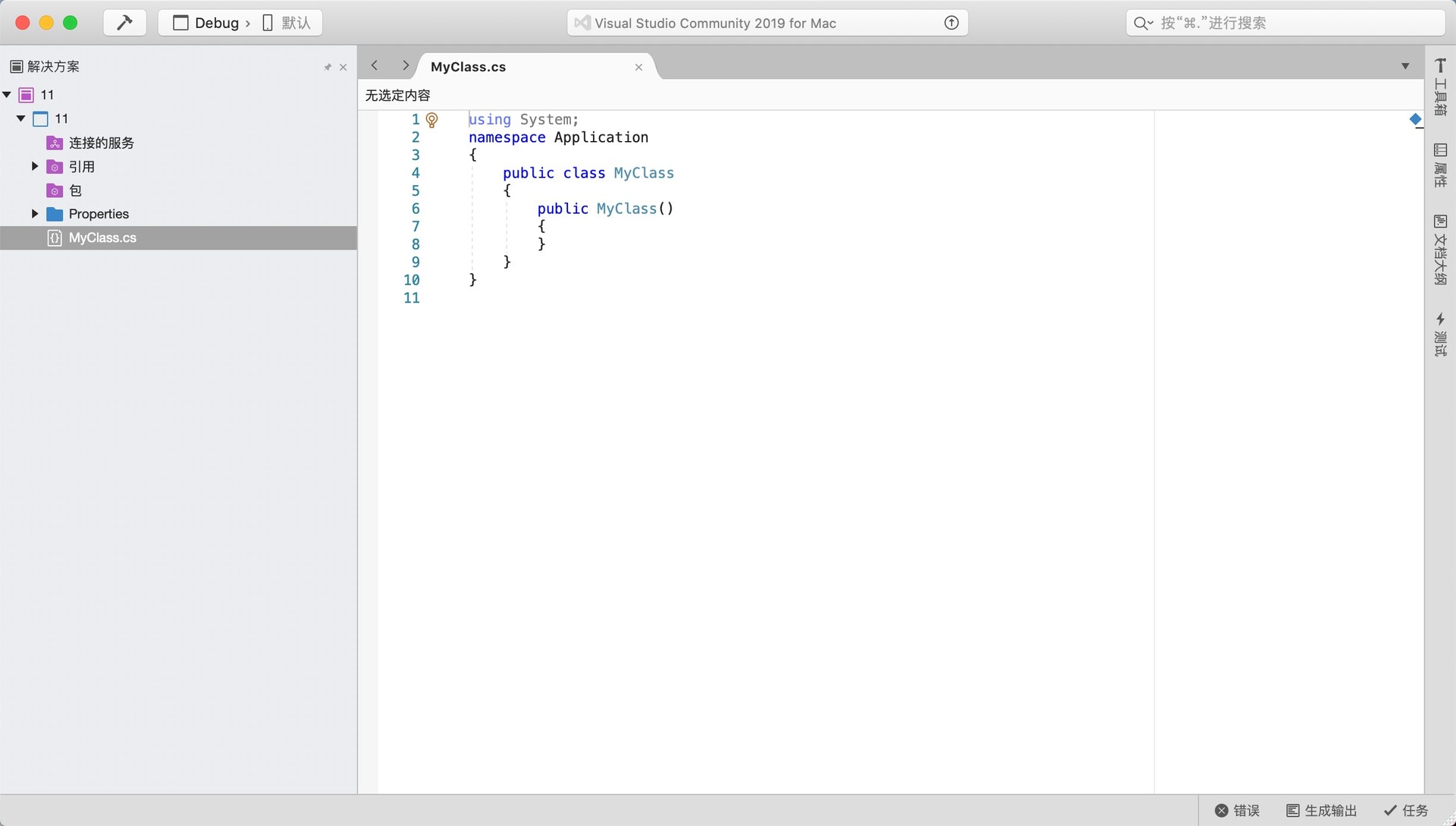Image resolution: width=1456 pixels, height=826 pixels.
Task: Open the Tasks (任务) pad
Action: (1407, 810)
